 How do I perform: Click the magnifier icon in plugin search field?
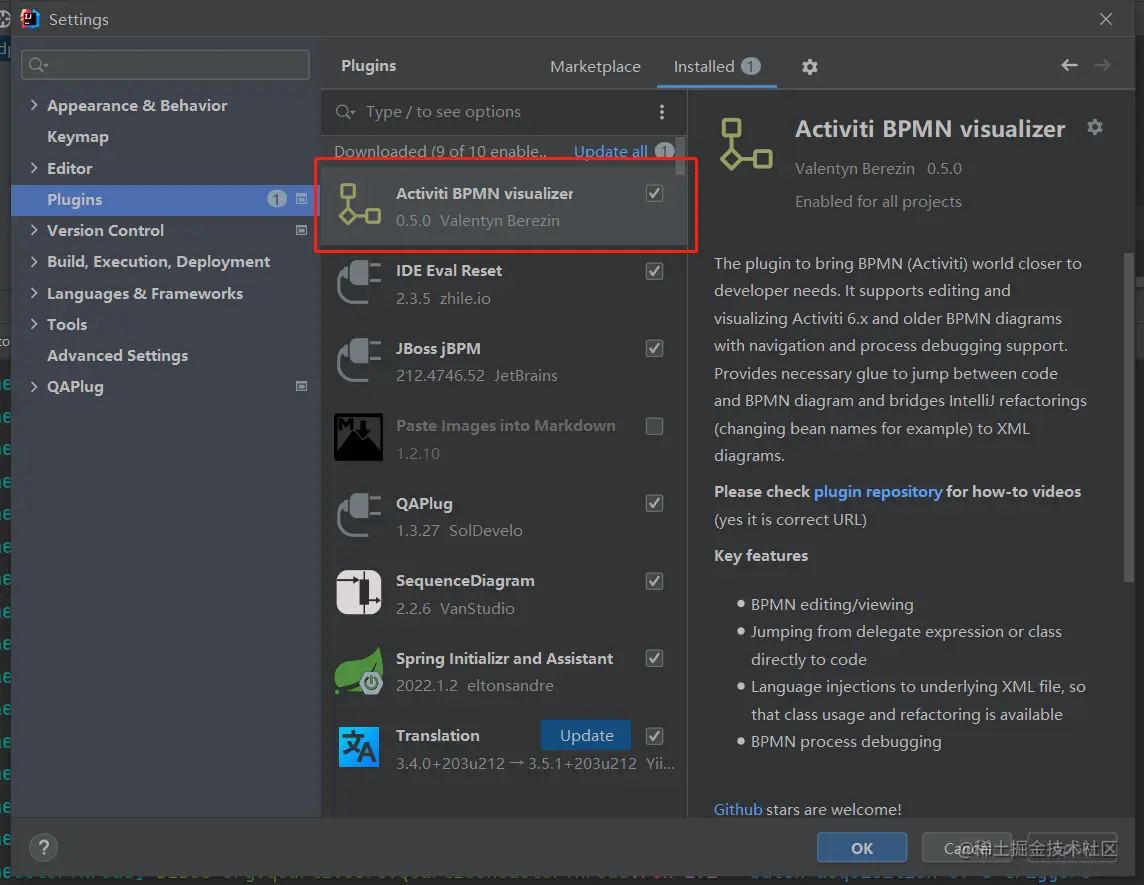344,112
